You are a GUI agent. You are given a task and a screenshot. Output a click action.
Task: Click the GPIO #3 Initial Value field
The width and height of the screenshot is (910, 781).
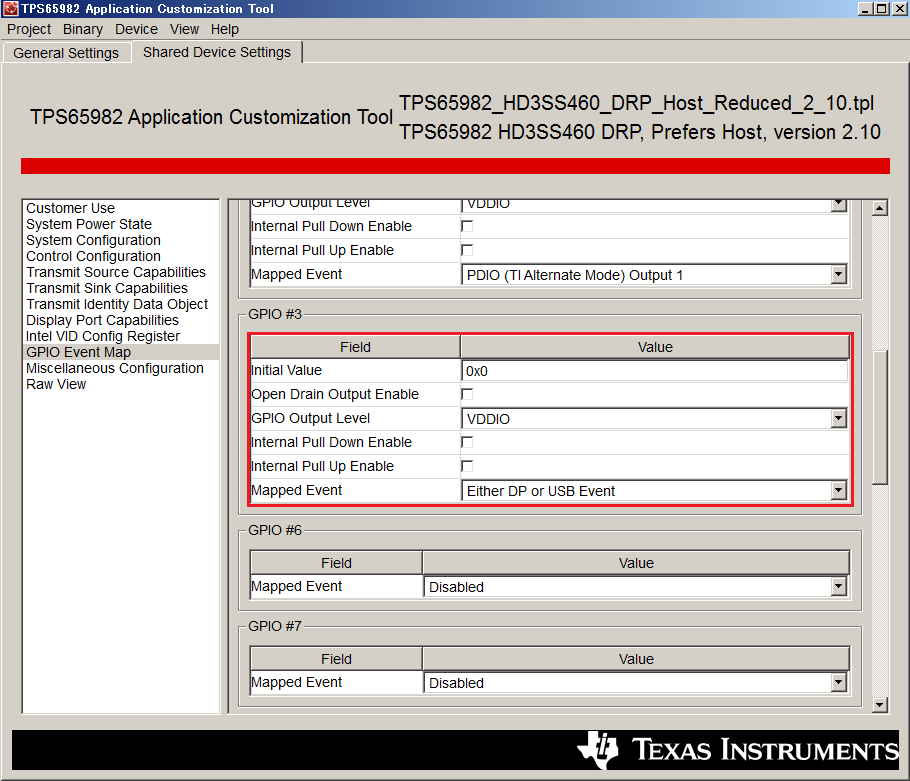655,371
